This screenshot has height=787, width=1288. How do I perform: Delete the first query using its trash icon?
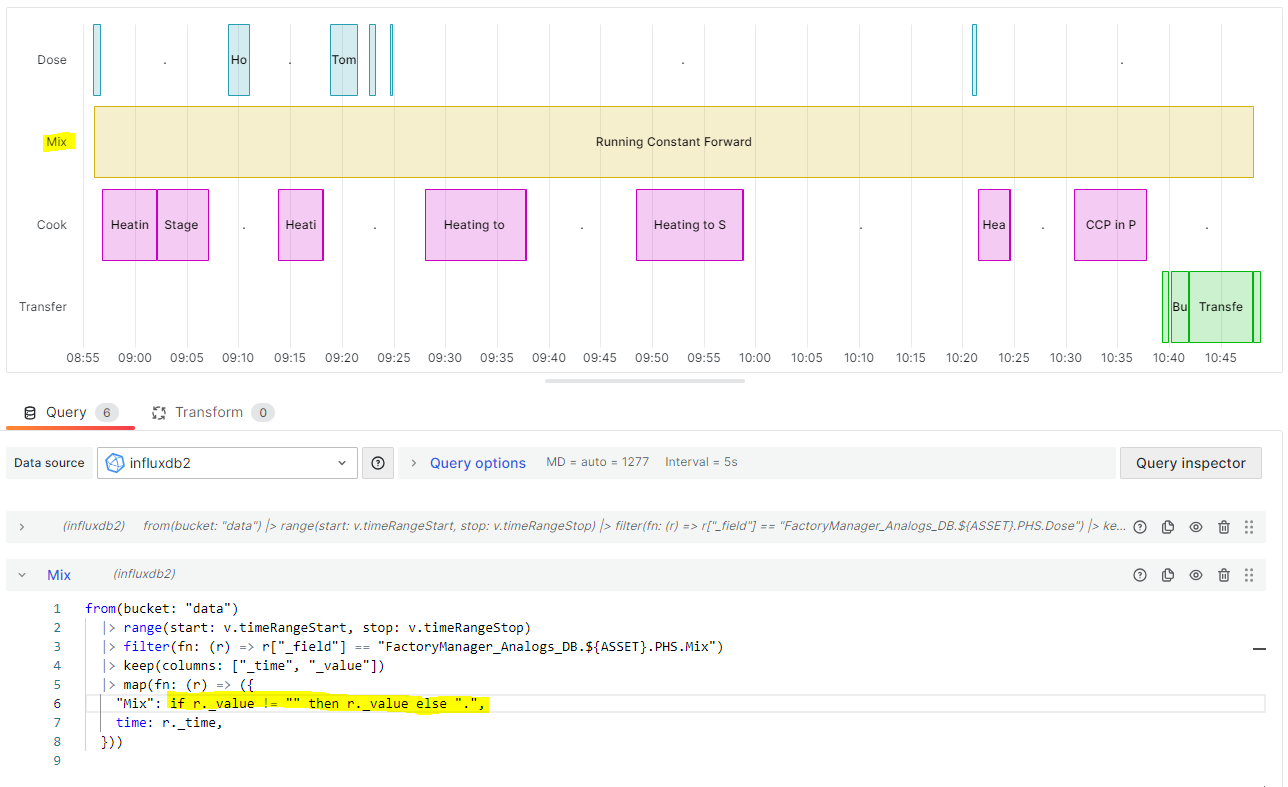coord(1224,527)
